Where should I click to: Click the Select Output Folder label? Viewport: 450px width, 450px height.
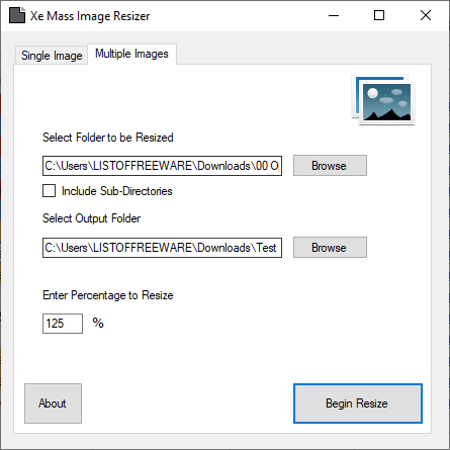(x=91, y=218)
